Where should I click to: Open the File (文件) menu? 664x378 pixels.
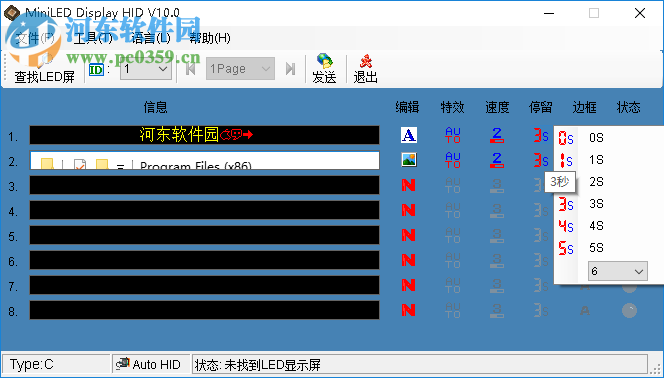click(x=35, y=38)
